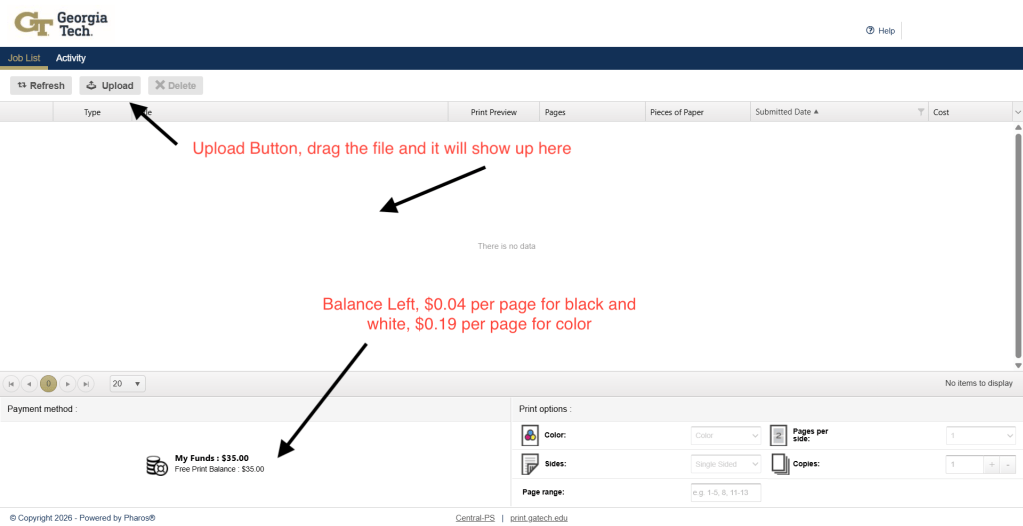
Task: Click the My Funds coins icon
Action: coord(157,465)
